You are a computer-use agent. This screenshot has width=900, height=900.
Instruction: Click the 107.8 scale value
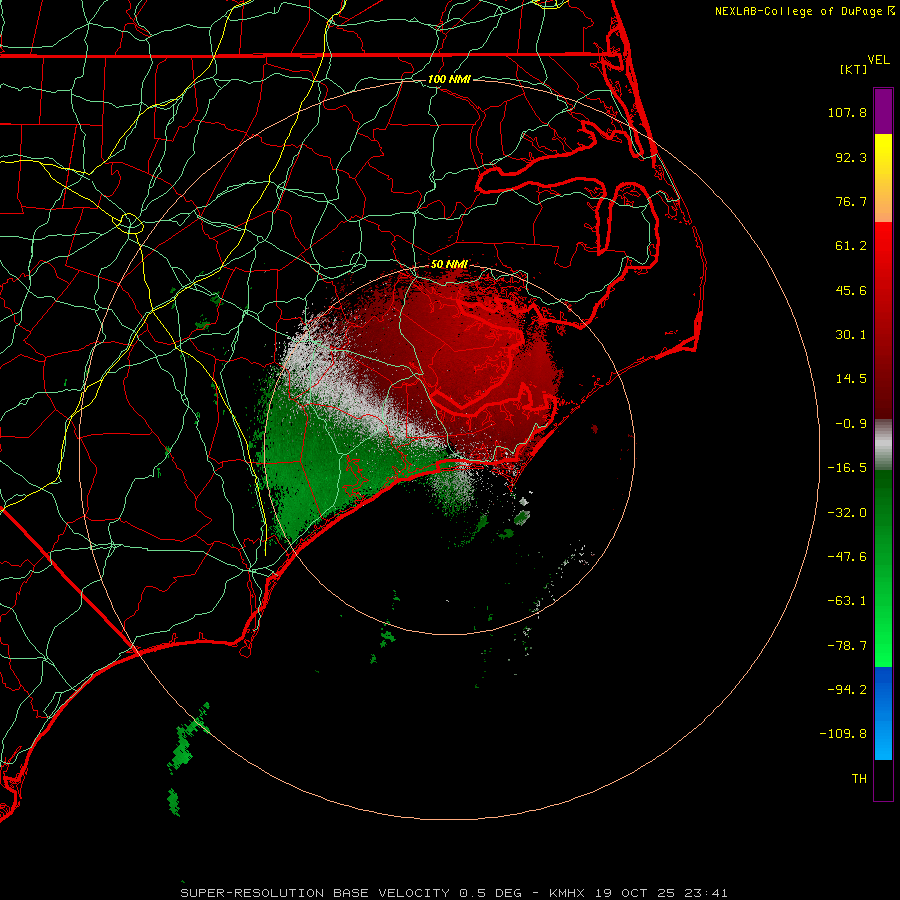tap(847, 112)
